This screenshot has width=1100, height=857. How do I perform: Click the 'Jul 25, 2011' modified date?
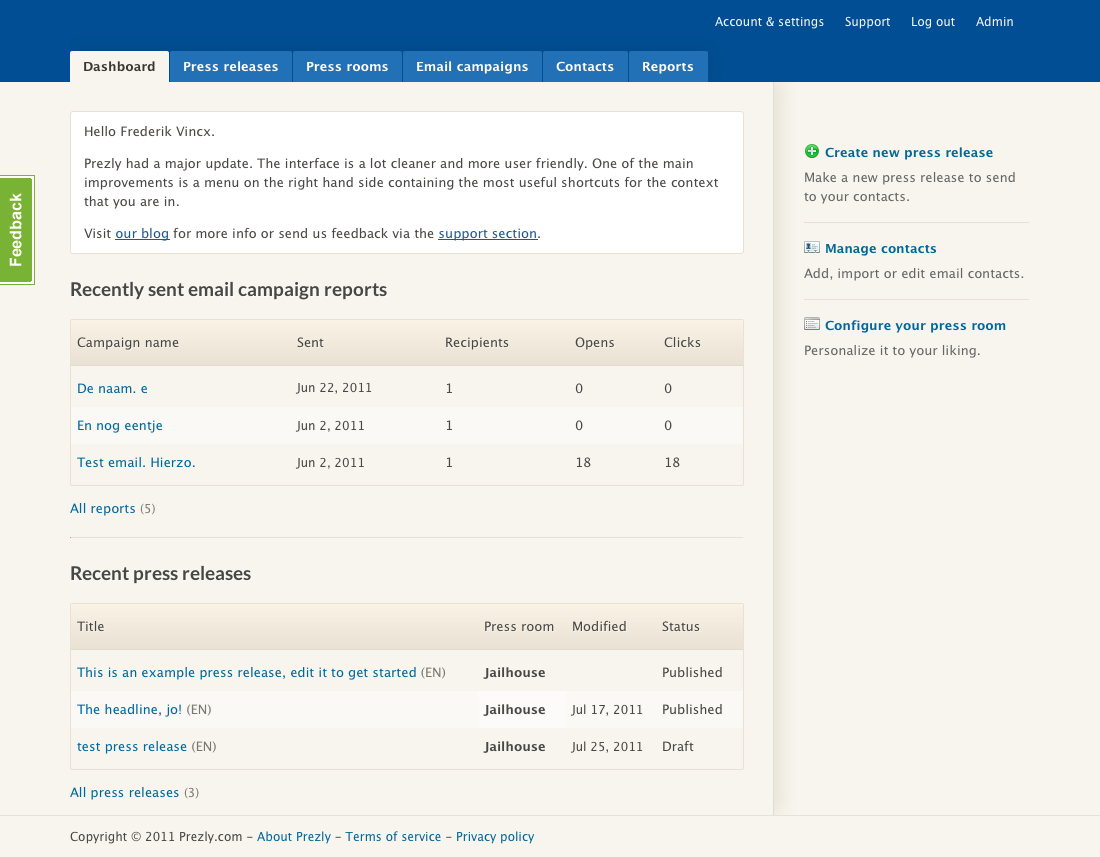(607, 747)
